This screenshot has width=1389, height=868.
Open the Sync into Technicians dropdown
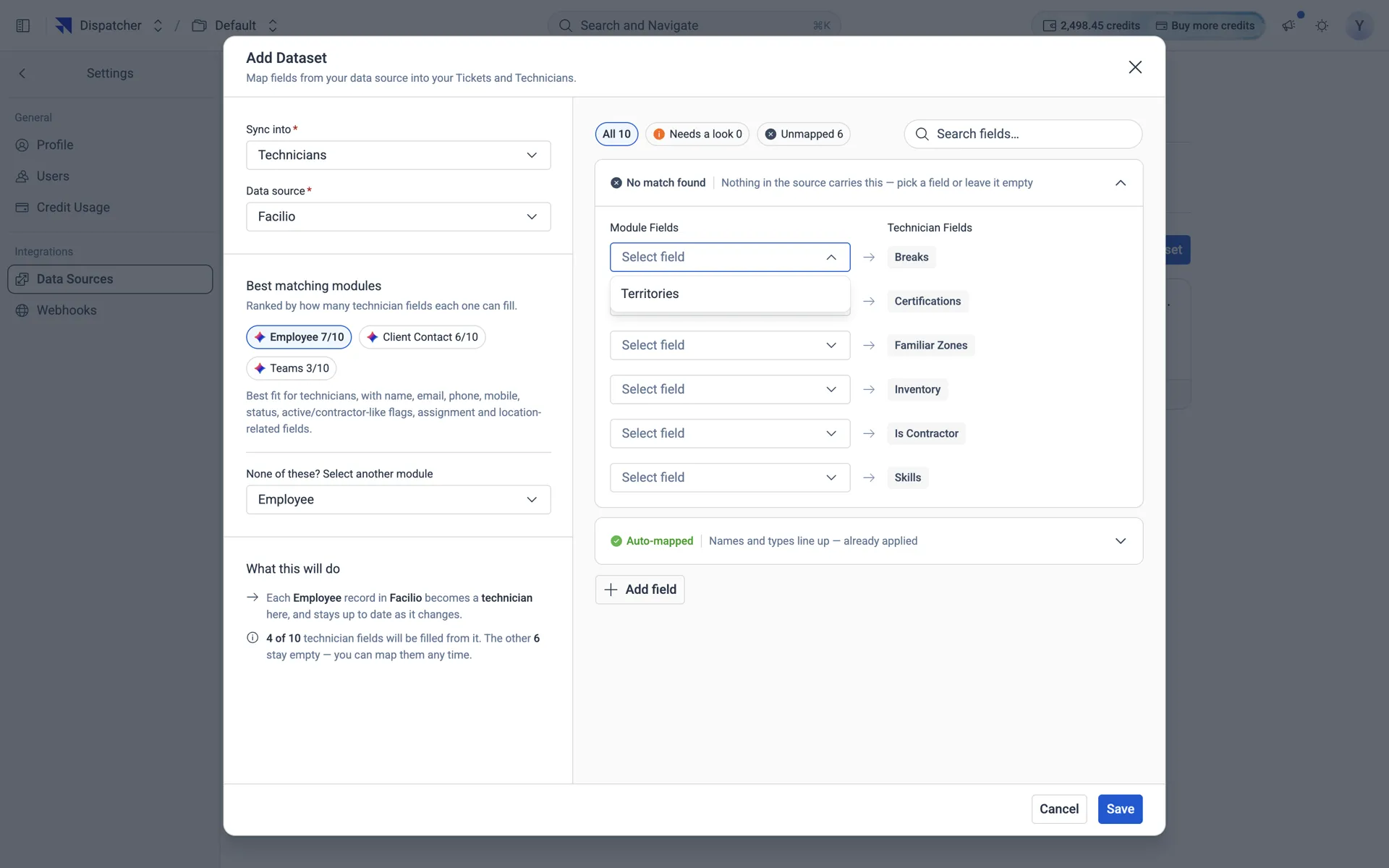[x=399, y=155]
